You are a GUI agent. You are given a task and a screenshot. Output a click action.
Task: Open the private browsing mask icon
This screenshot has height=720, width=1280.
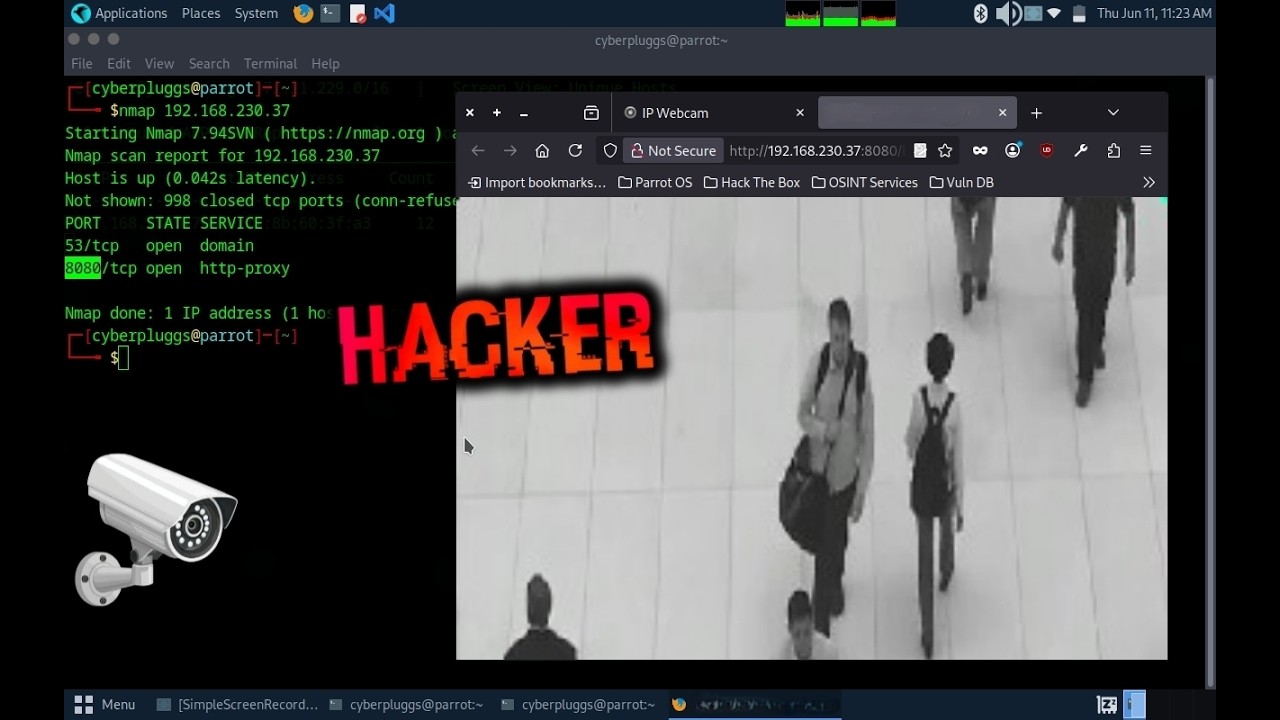(x=980, y=150)
